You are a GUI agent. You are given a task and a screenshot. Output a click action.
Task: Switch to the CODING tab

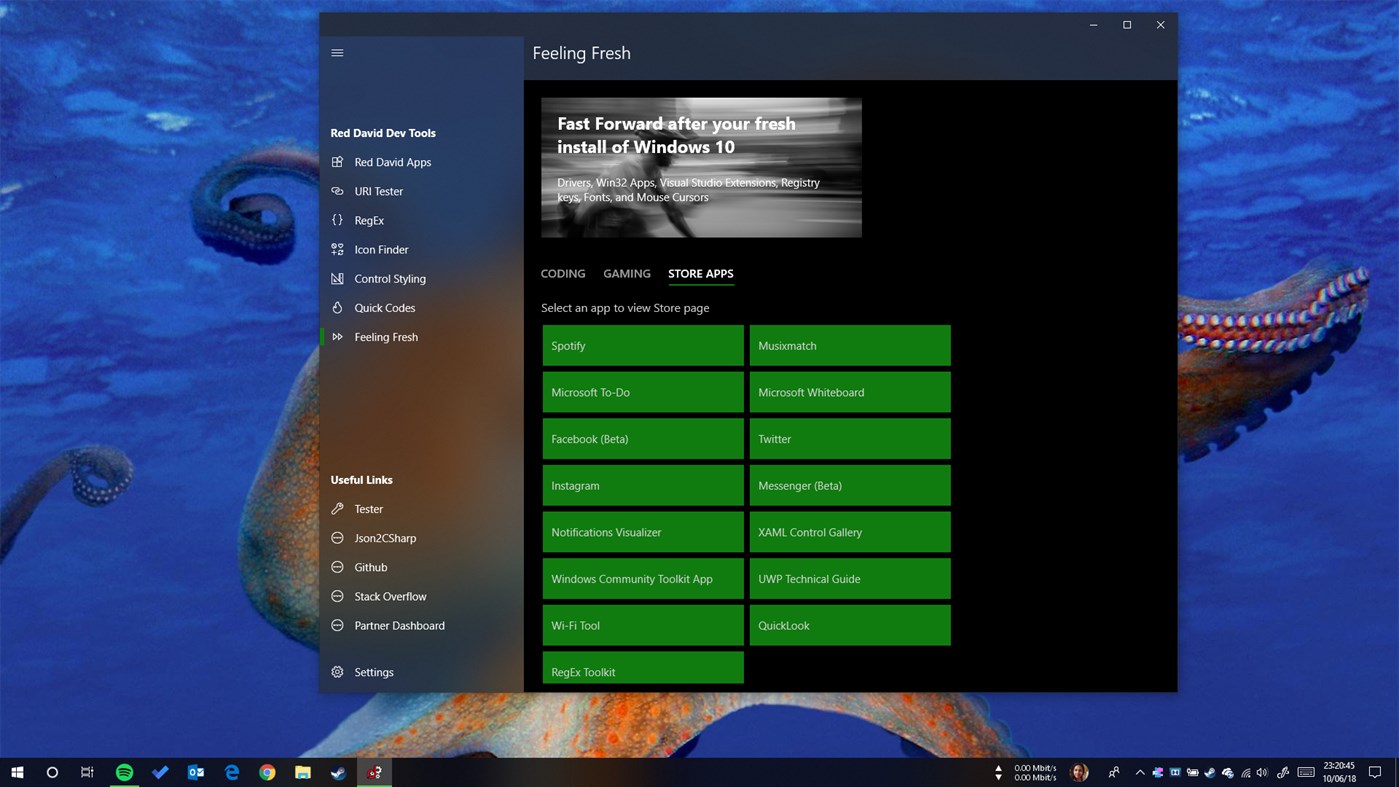tap(563, 273)
